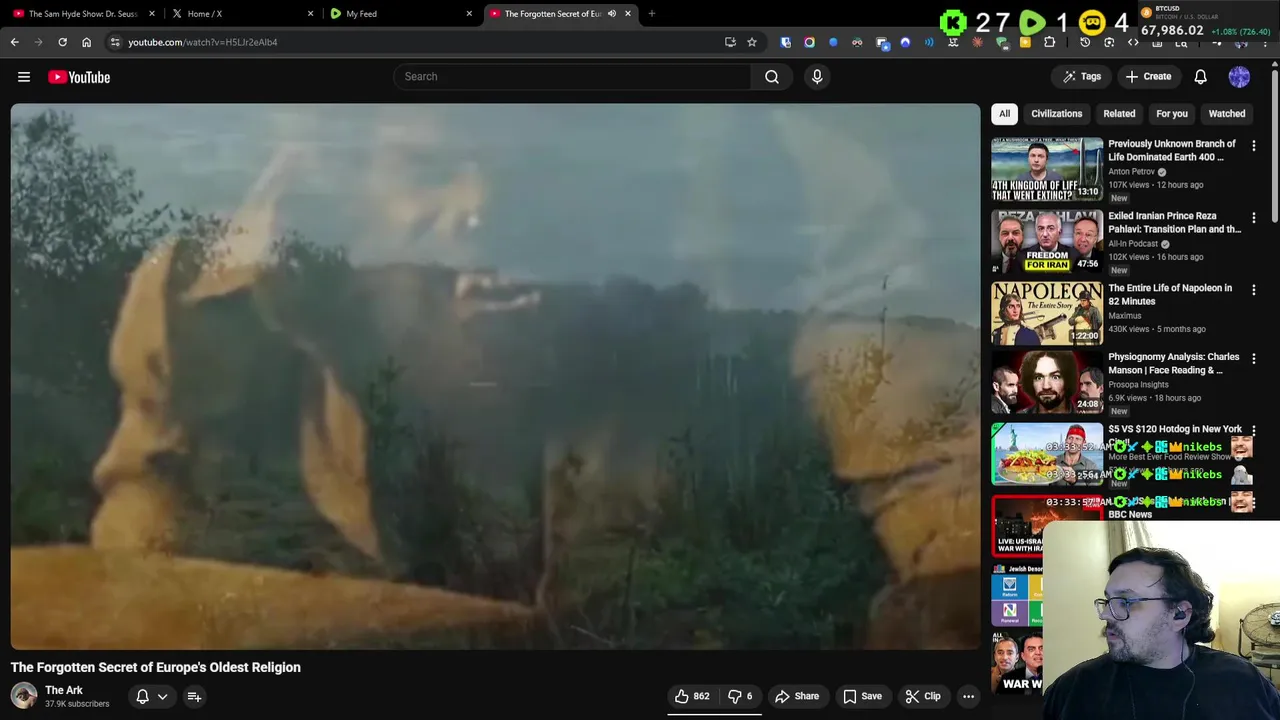Open Physiognomy Analysis Charles Manson video title
Screen dimensions: 1280x720
point(1173,363)
